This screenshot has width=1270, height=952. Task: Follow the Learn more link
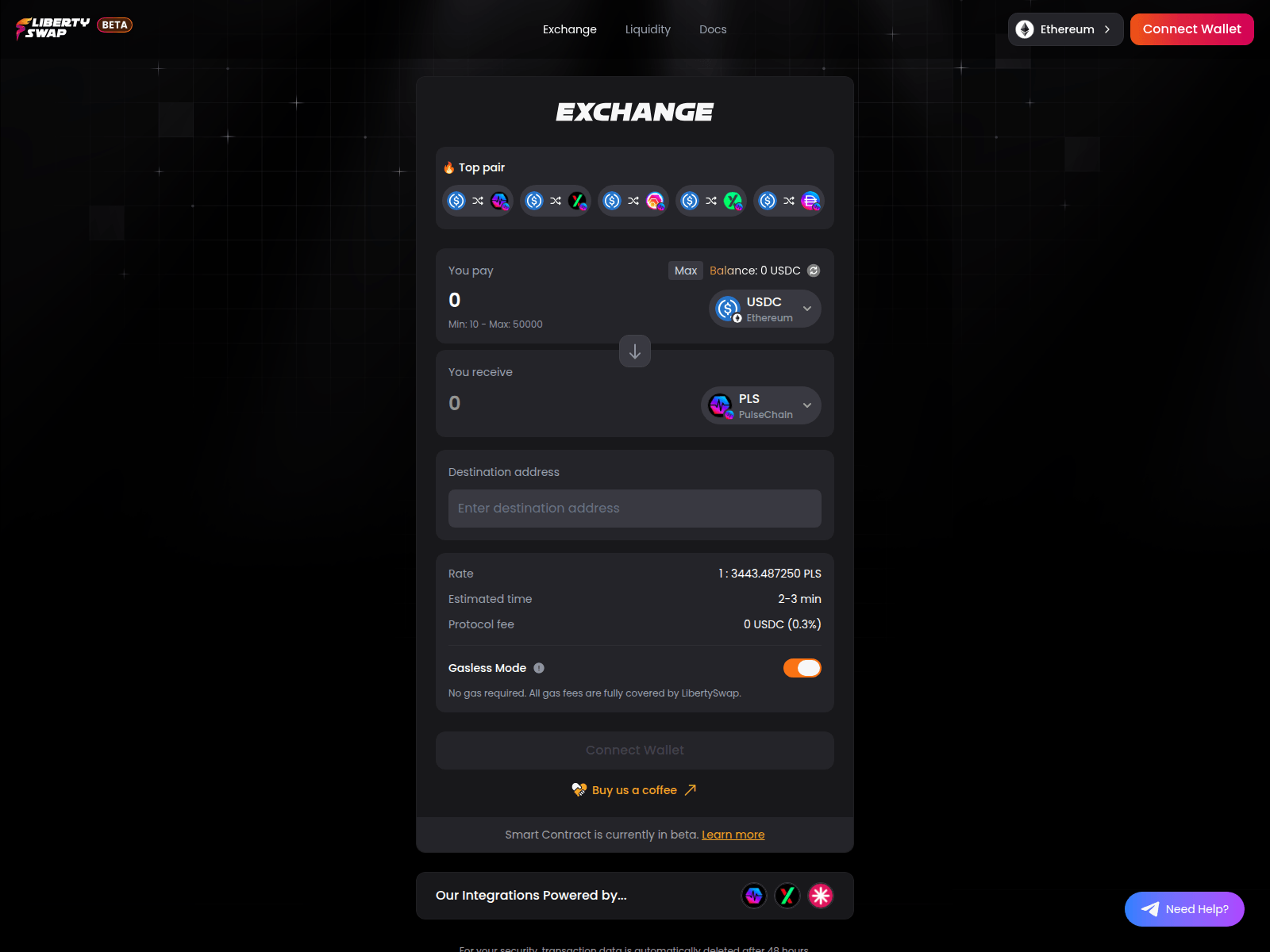(x=733, y=835)
